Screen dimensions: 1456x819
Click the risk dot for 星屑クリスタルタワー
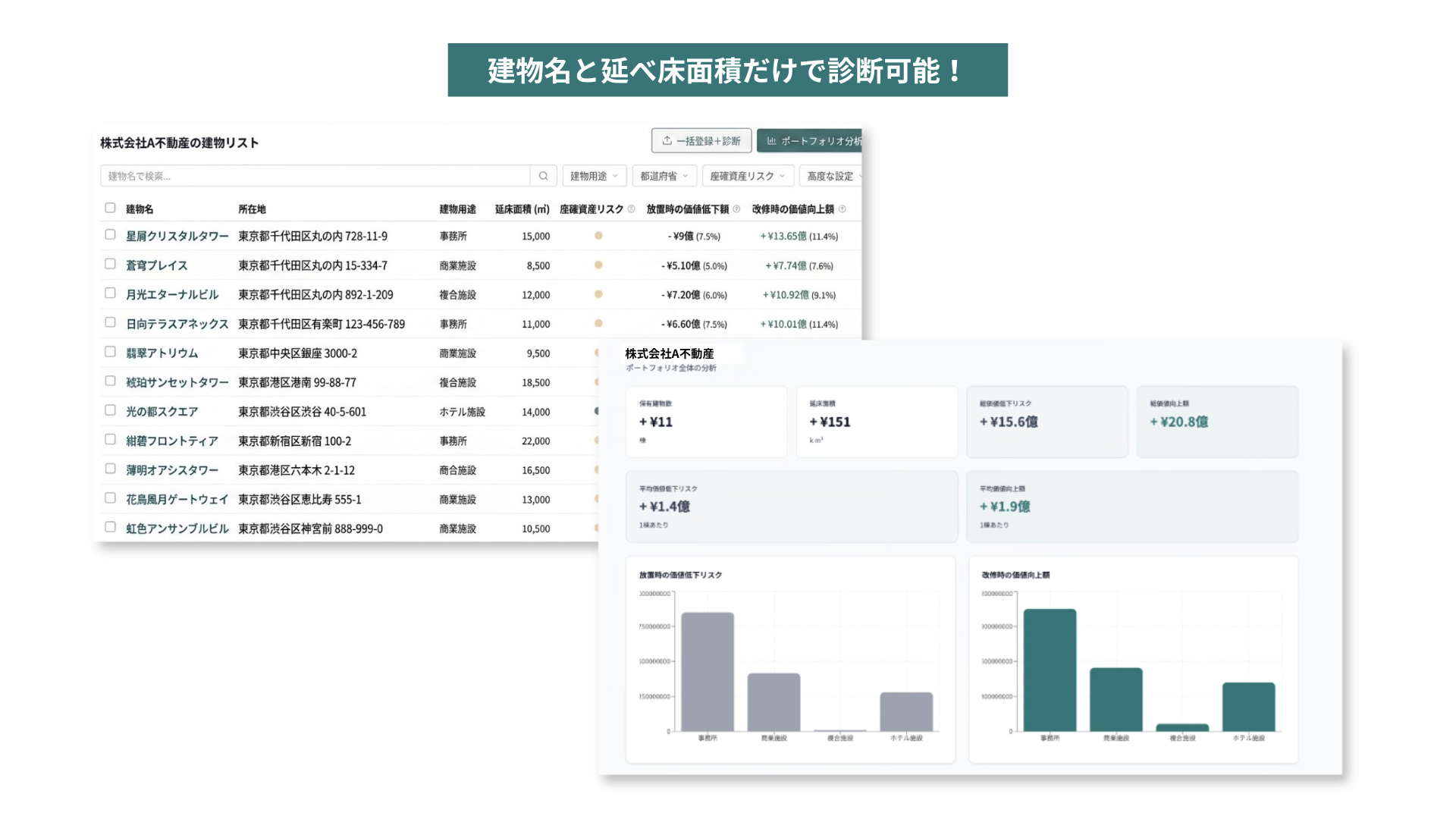point(598,236)
